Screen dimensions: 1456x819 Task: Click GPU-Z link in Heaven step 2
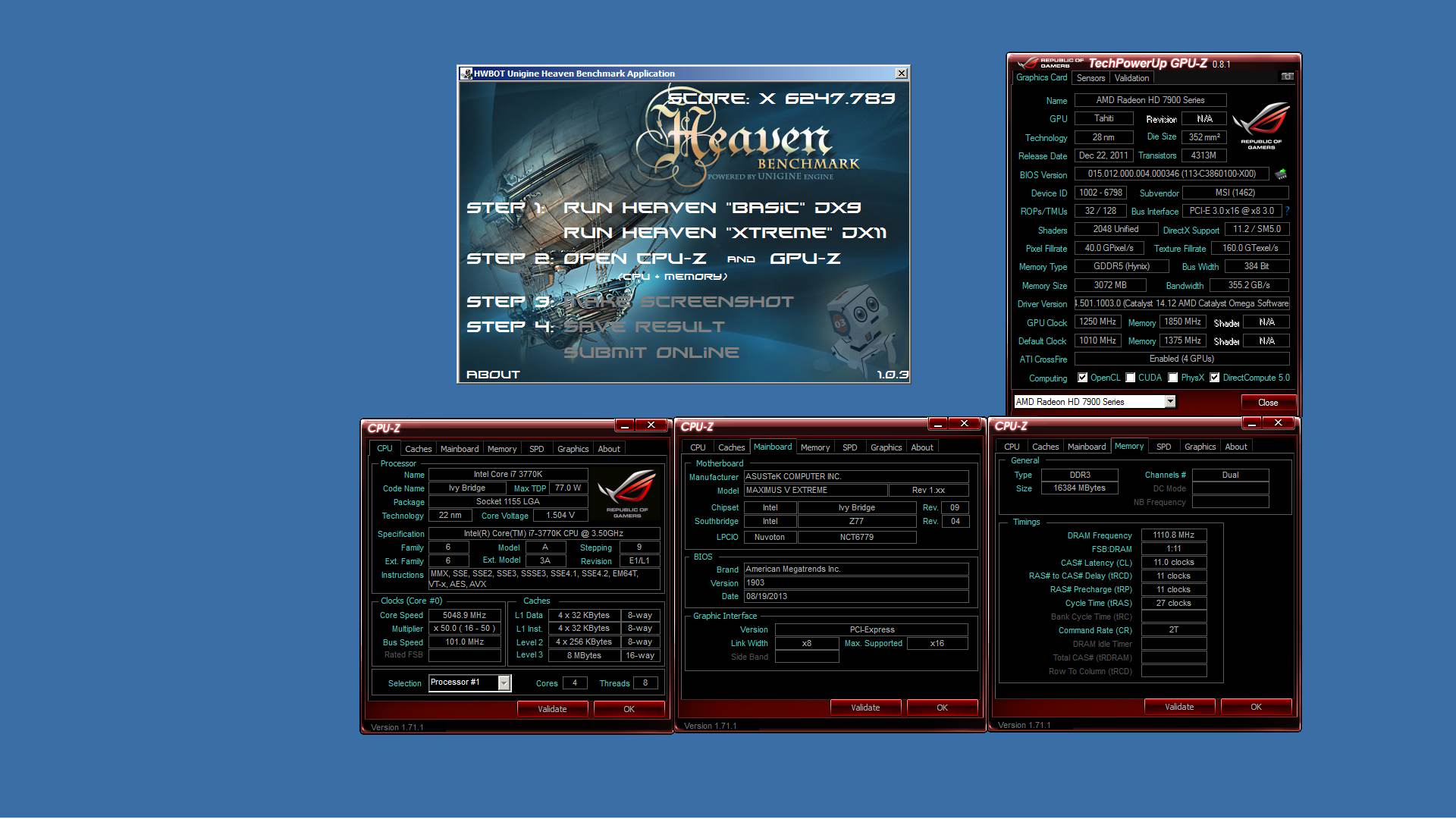click(x=805, y=259)
